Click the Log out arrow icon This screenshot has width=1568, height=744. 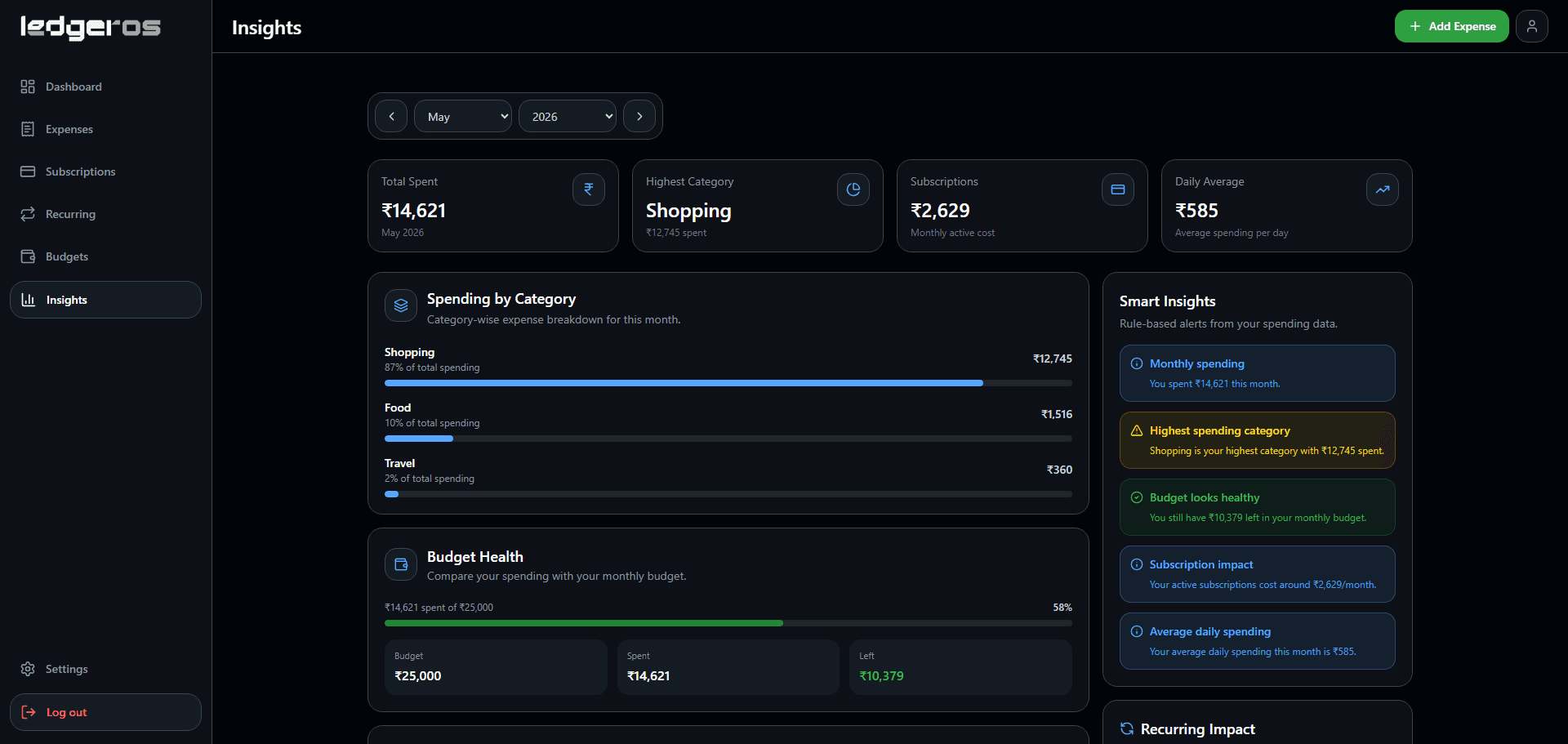(x=29, y=712)
